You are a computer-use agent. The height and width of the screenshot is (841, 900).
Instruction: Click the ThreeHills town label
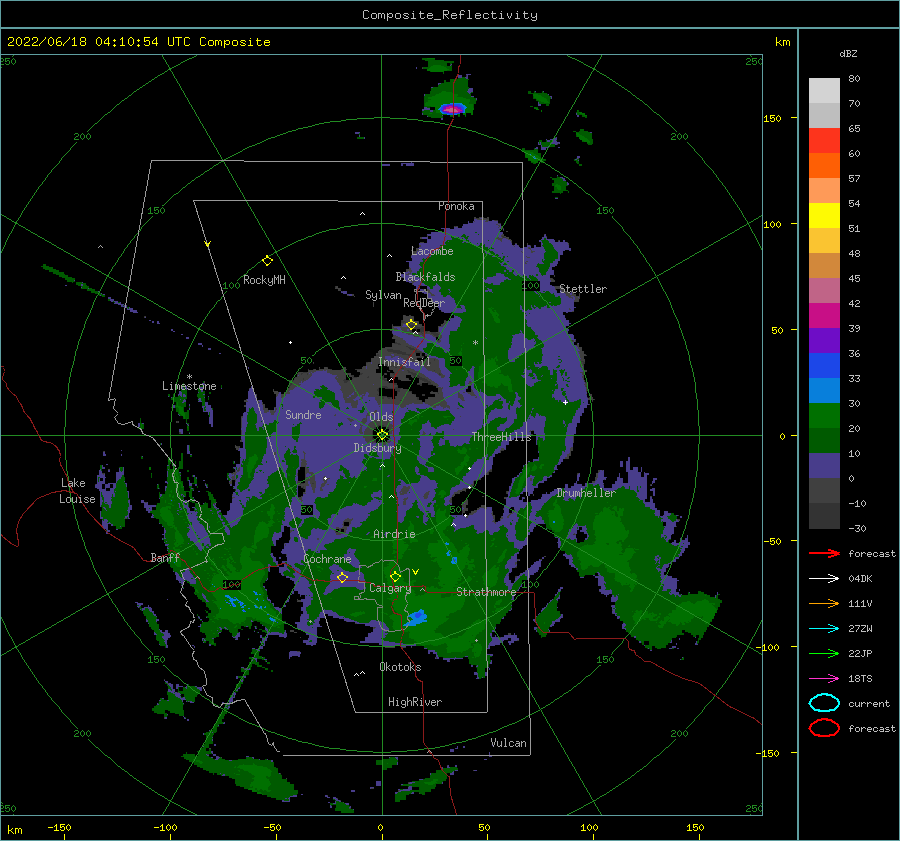[x=501, y=437]
